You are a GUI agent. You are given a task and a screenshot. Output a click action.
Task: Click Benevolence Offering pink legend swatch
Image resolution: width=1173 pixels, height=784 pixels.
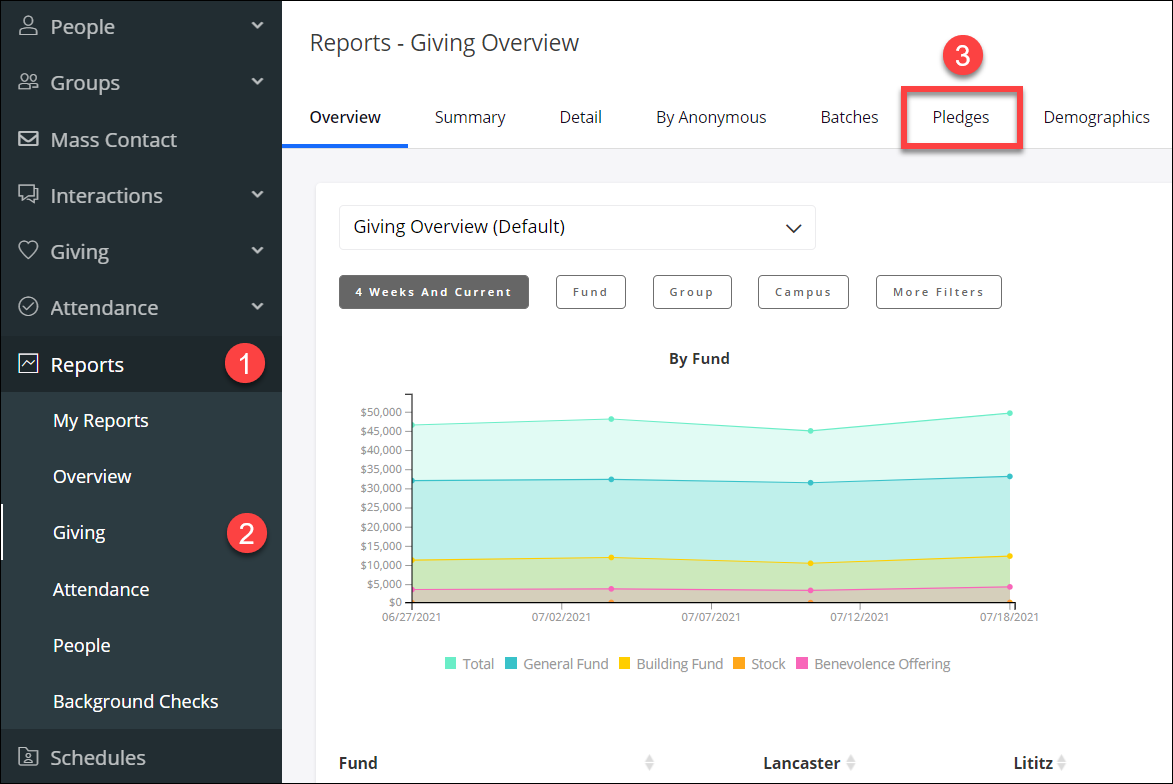click(x=801, y=664)
